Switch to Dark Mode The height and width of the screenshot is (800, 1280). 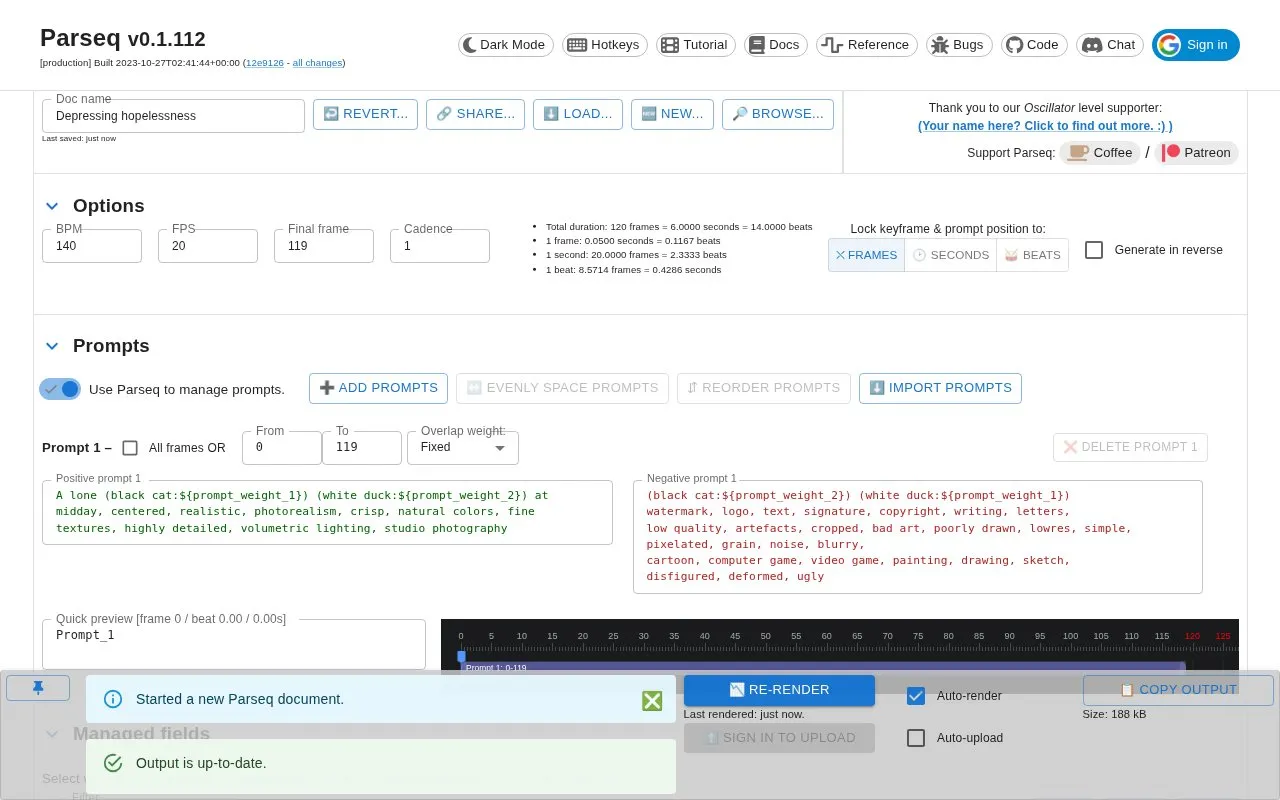tap(506, 45)
